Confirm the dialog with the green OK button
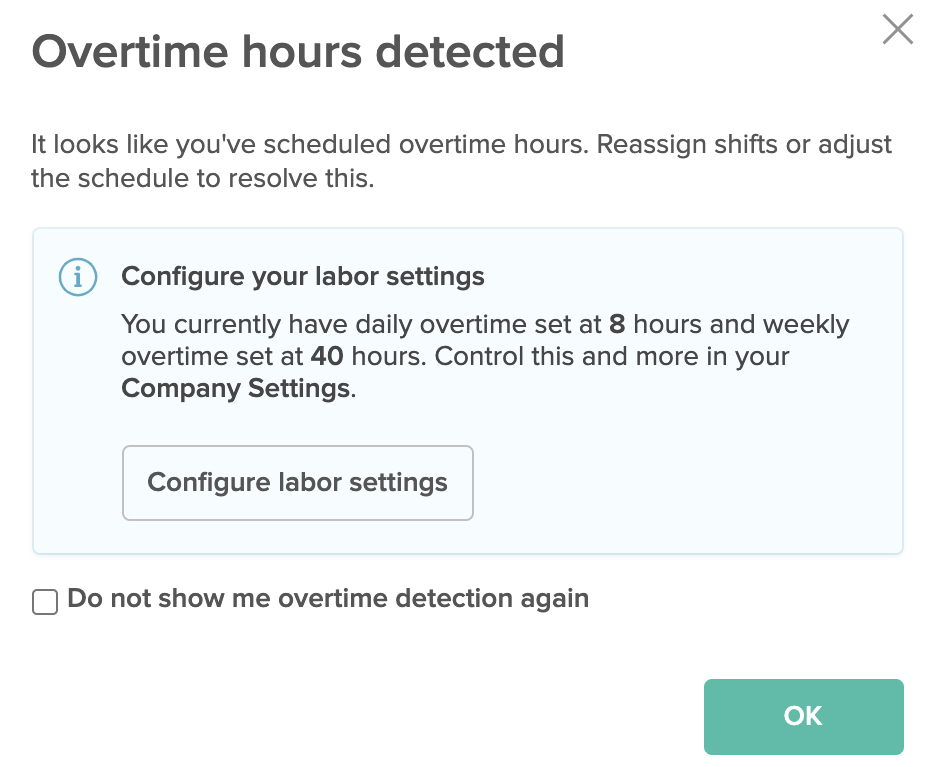936x767 pixels. 803,716
